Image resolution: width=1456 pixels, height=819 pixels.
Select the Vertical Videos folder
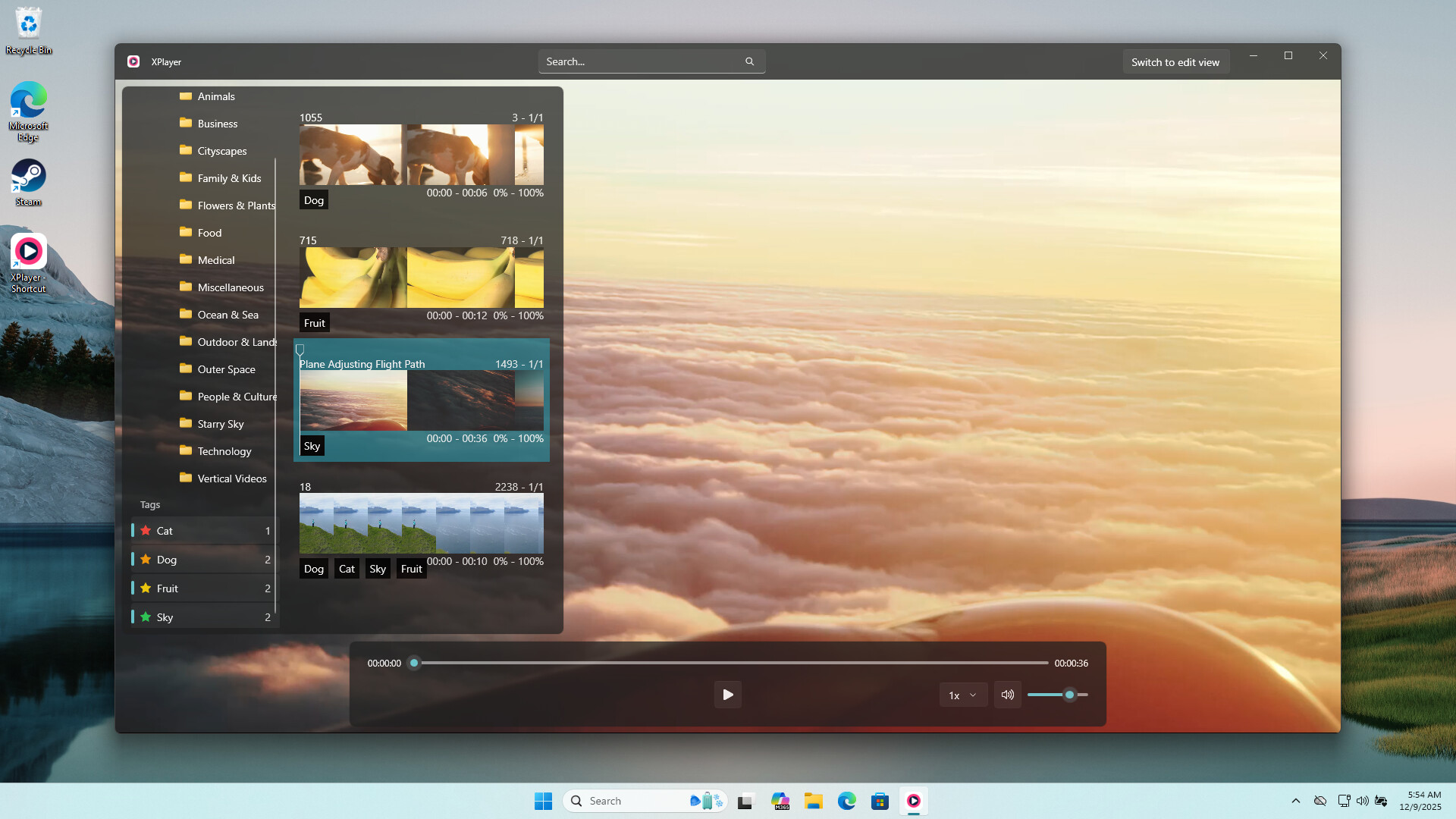coord(231,479)
